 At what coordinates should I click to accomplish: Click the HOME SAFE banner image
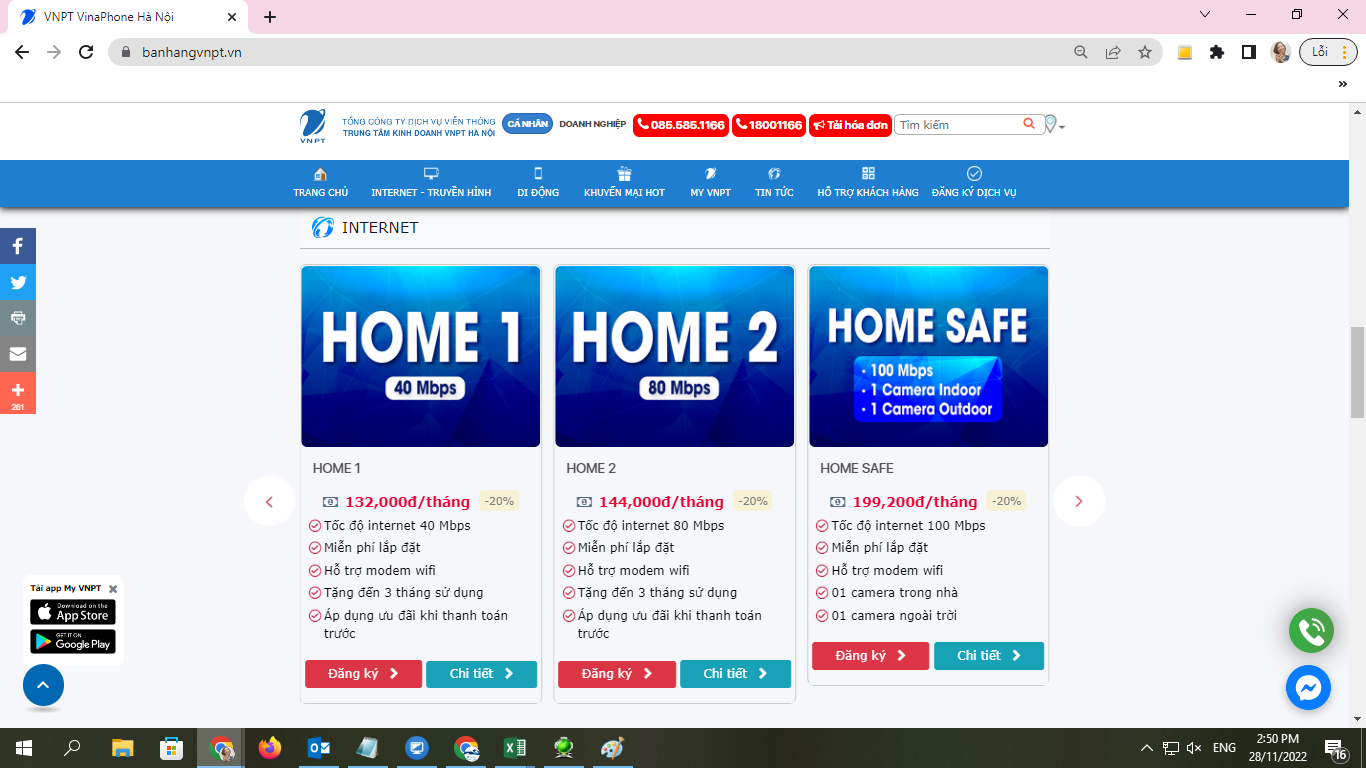(x=928, y=356)
